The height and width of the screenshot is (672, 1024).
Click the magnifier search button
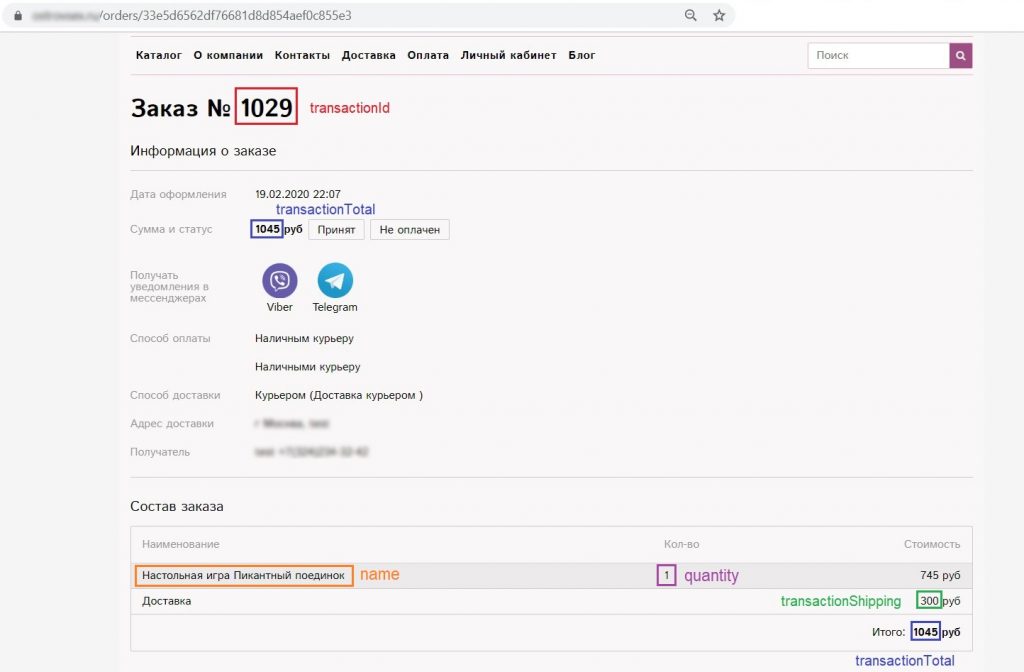coord(960,56)
